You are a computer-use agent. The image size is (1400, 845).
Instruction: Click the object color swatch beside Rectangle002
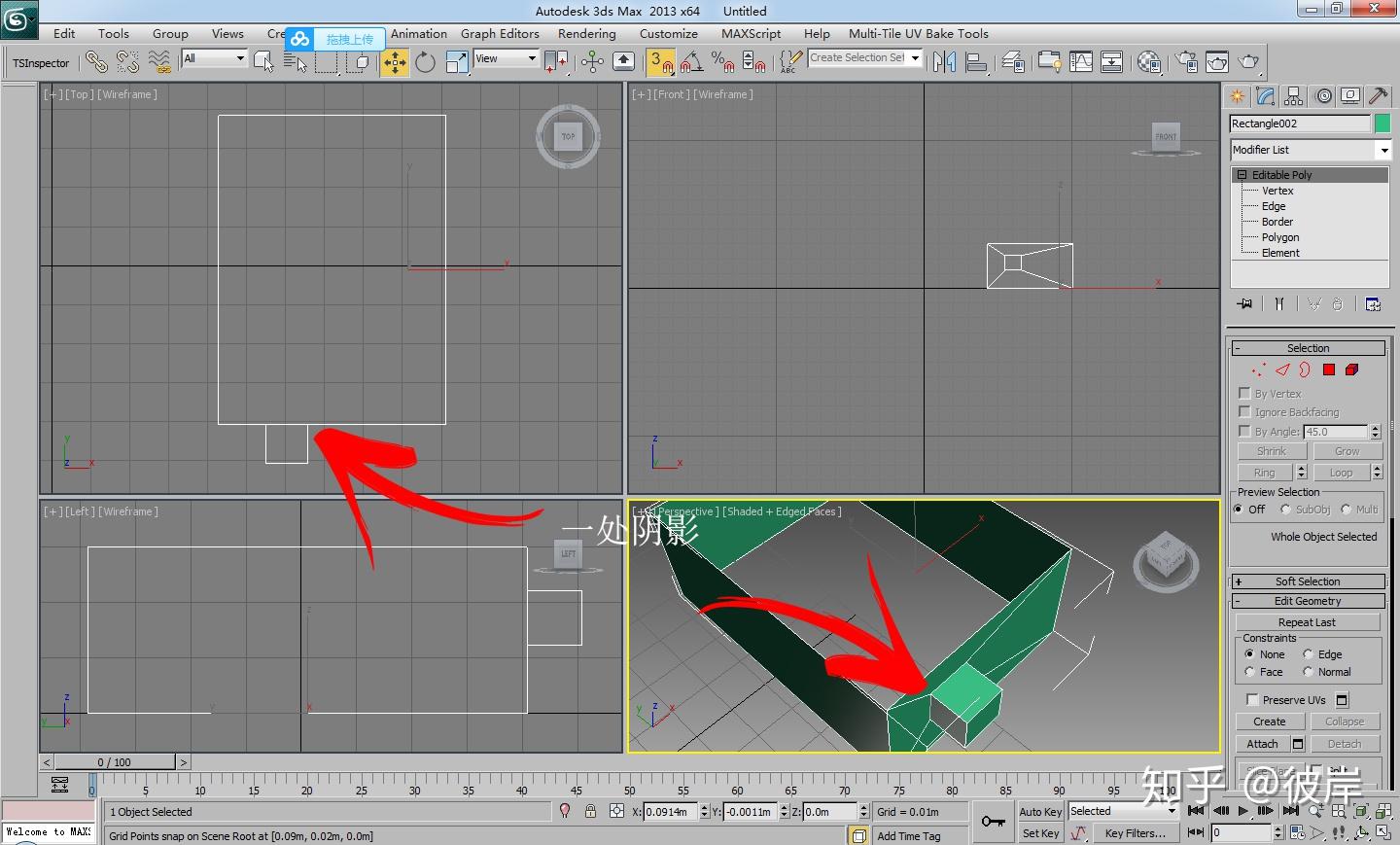pos(1382,123)
